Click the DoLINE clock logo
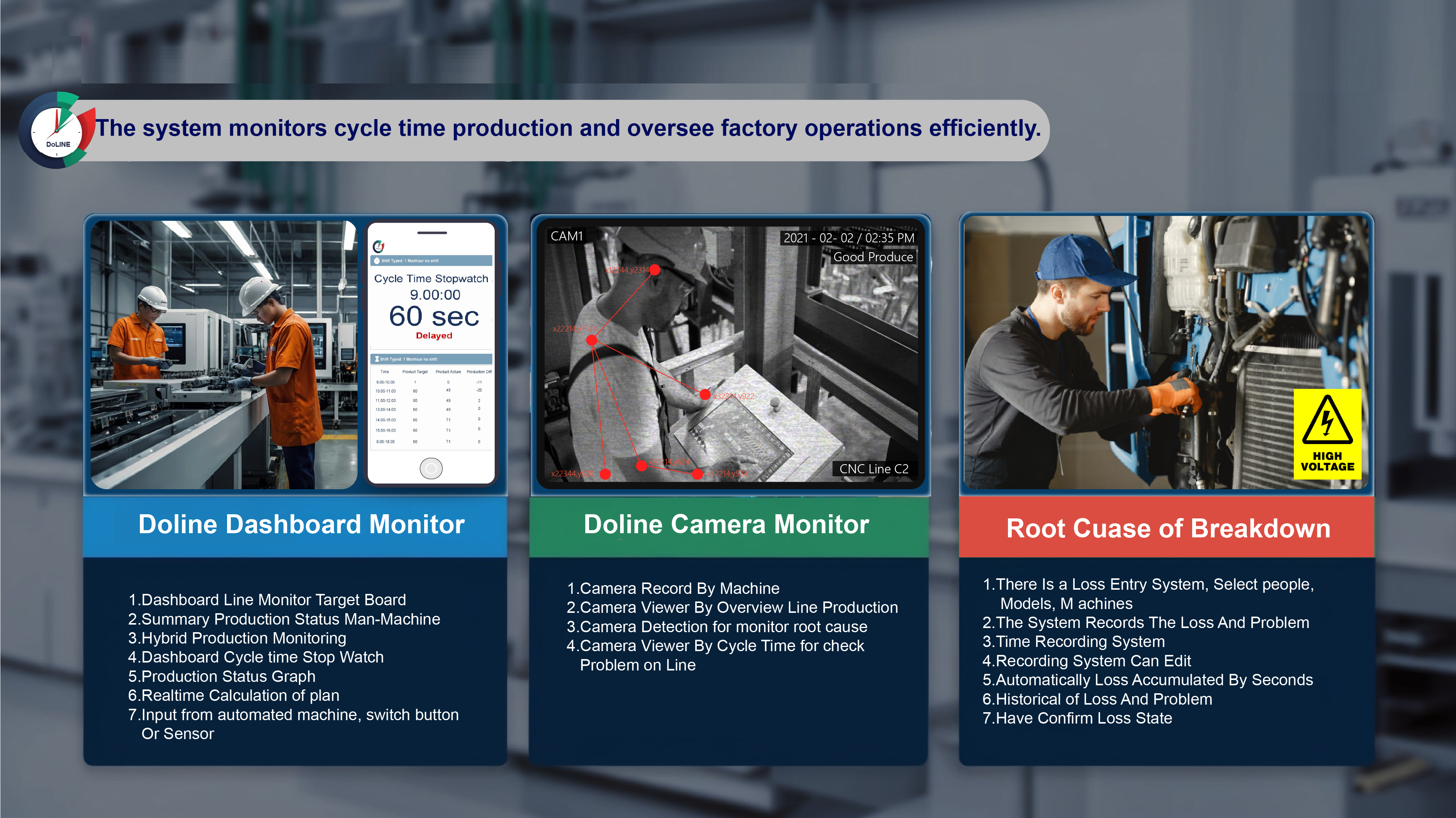 point(56,131)
